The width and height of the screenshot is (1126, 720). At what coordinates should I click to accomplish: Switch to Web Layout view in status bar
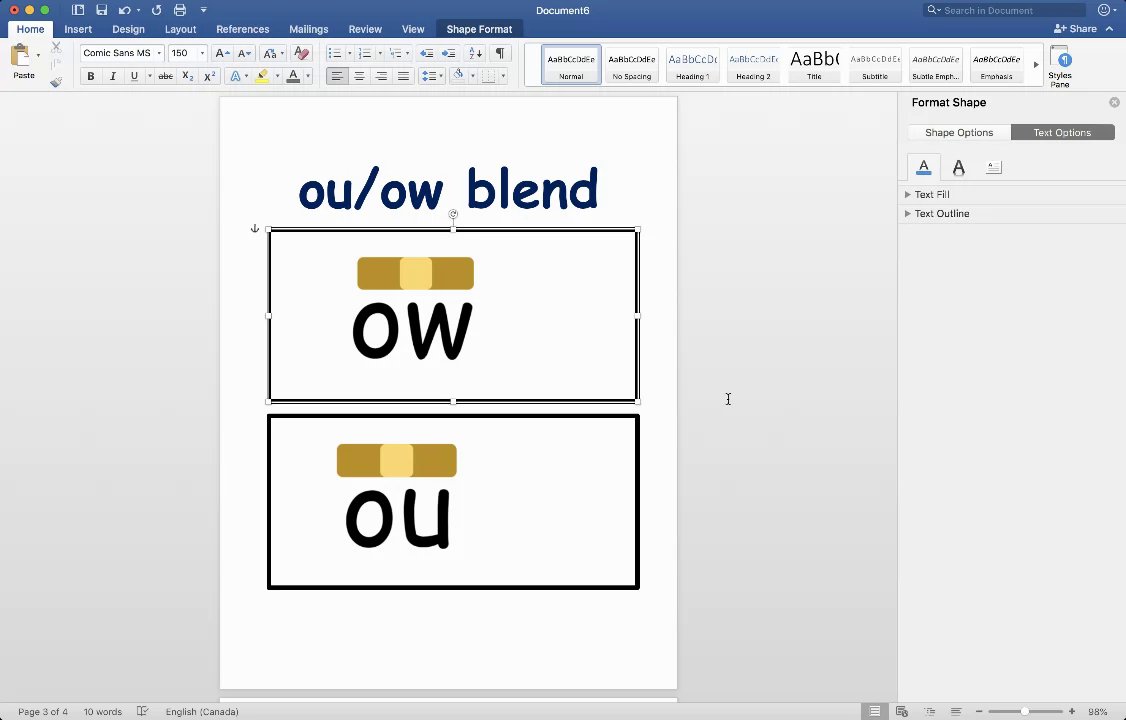click(x=902, y=711)
